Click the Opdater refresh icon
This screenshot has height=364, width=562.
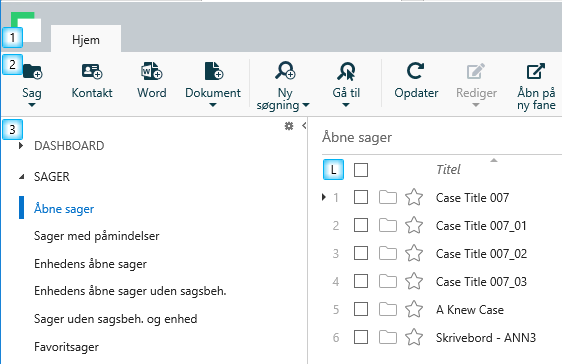415,71
